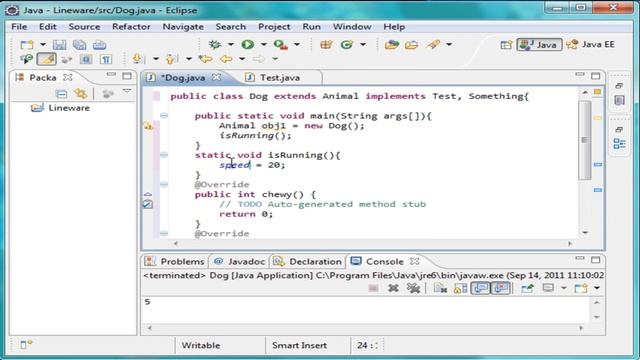Screen dimensions: 640x360
Task: Run the program with the green play icon
Action: [247, 44]
